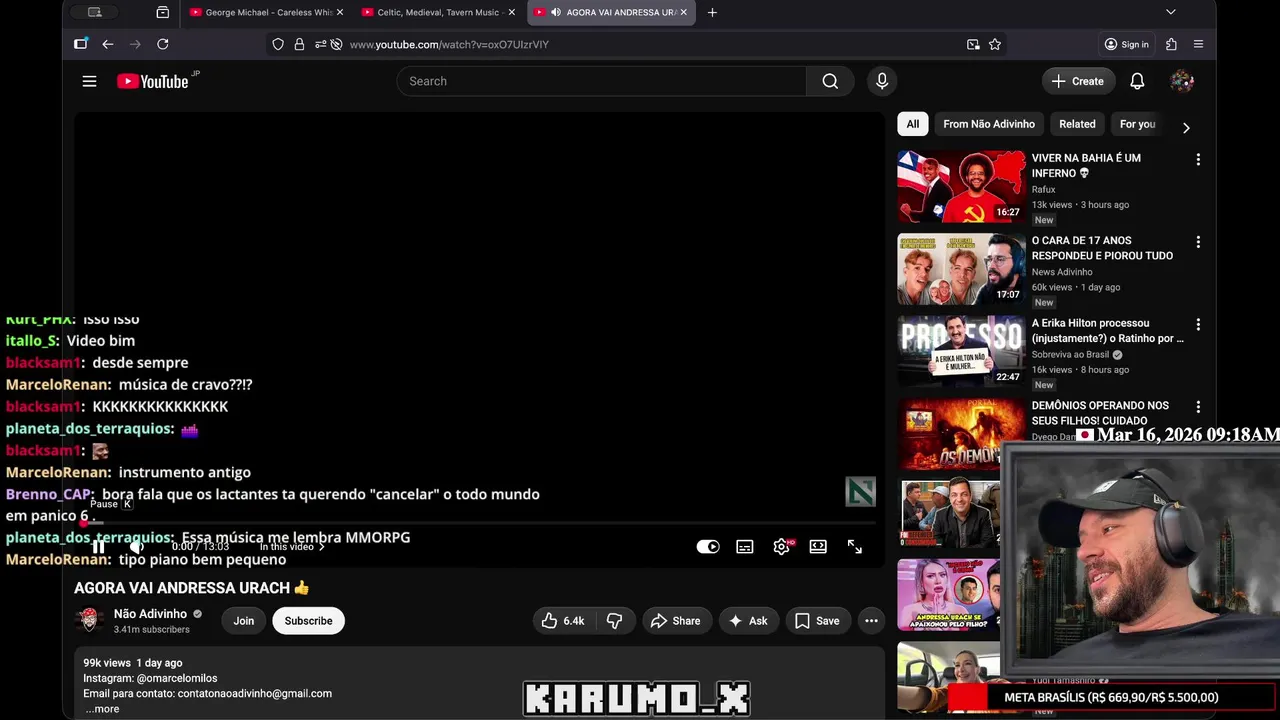Open Não Adivinho channel name link

tap(150, 614)
